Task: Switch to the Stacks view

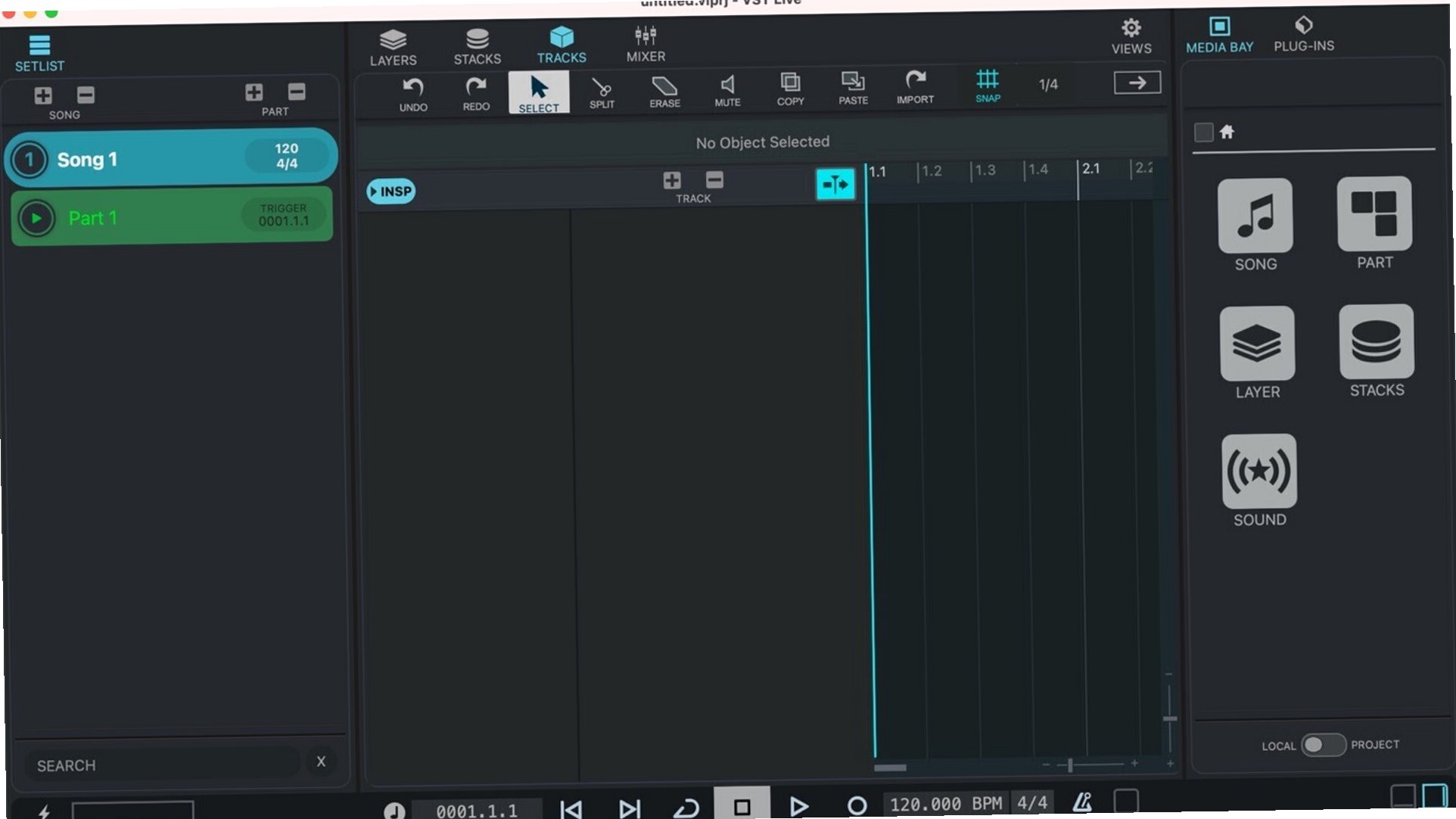Action: 477,47
